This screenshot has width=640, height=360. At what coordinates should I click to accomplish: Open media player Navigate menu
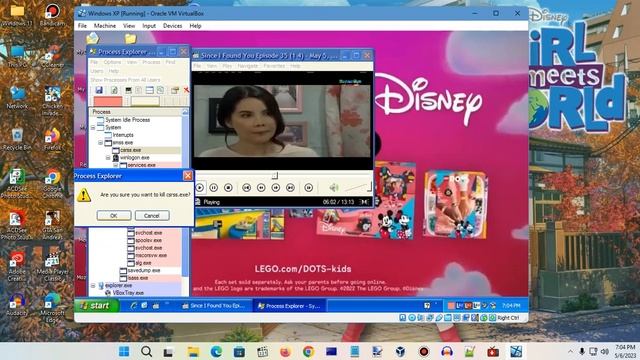point(248,66)
